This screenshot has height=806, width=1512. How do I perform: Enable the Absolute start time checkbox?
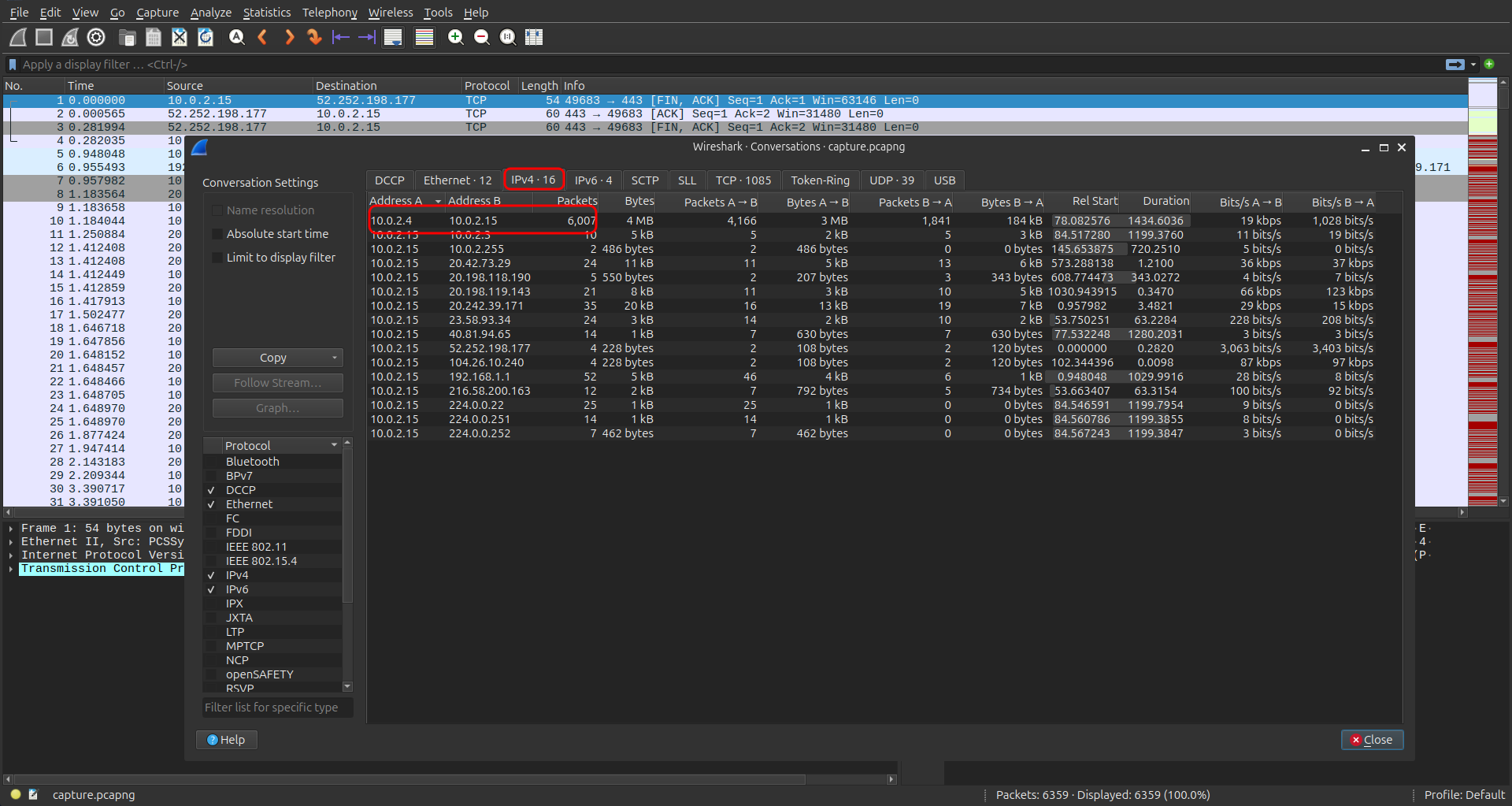[217, 234]
